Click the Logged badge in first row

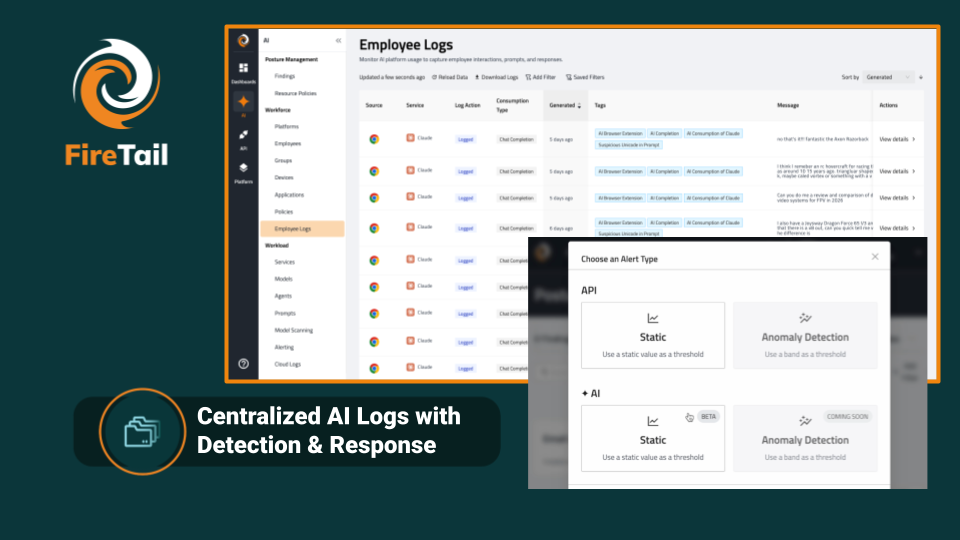coord(465,140)
